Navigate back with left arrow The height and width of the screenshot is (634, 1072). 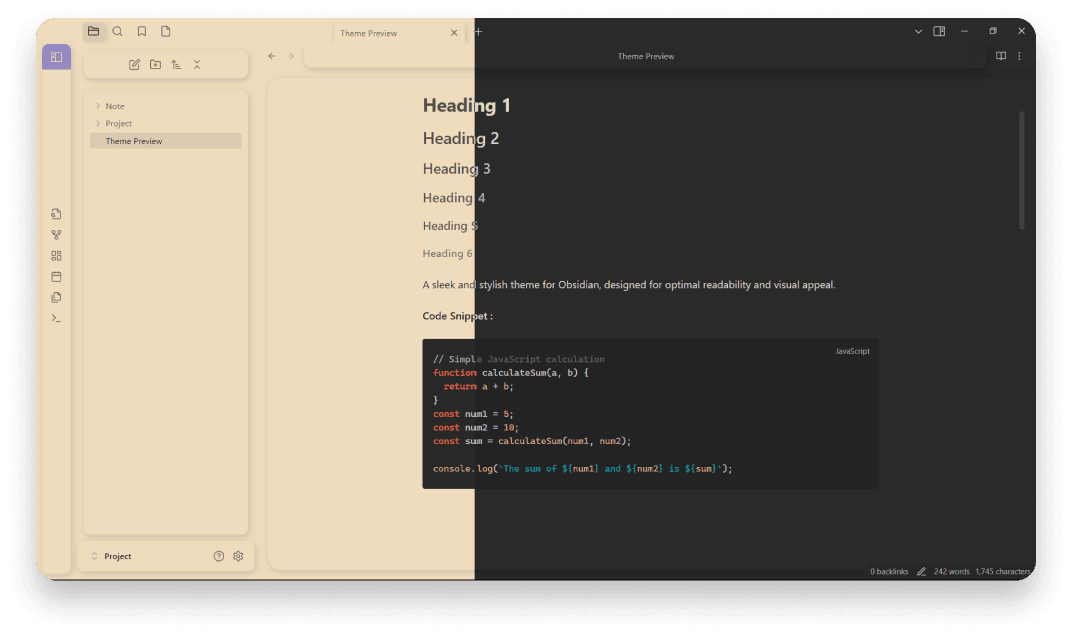[x=272, y=56]
